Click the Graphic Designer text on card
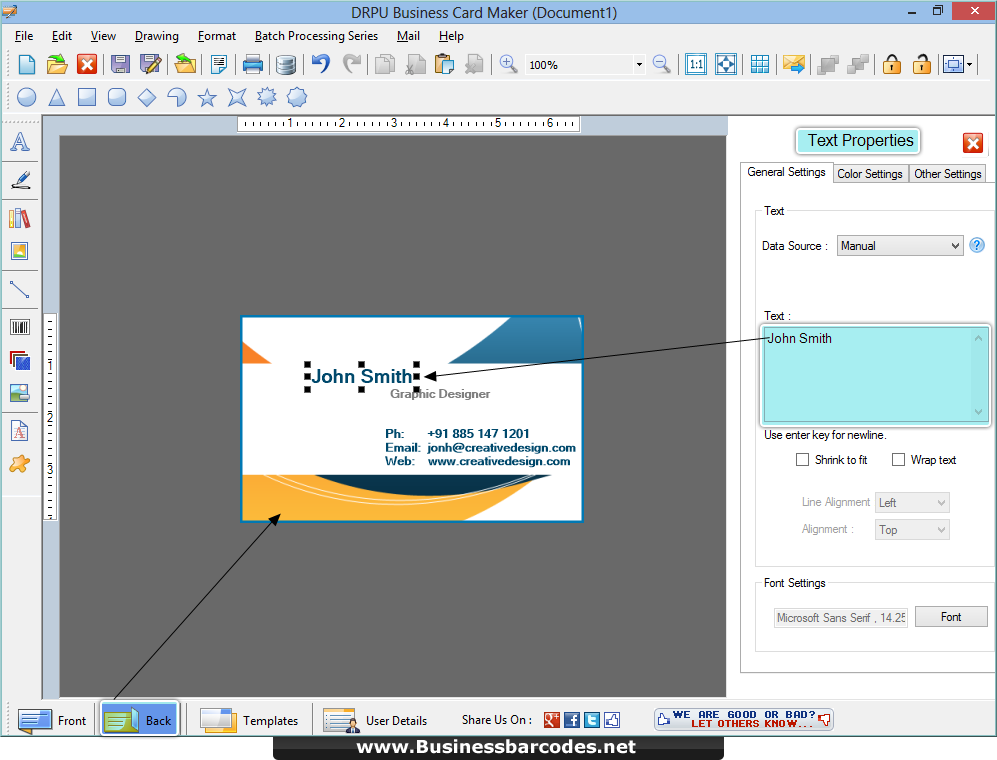 coord(440,394)
